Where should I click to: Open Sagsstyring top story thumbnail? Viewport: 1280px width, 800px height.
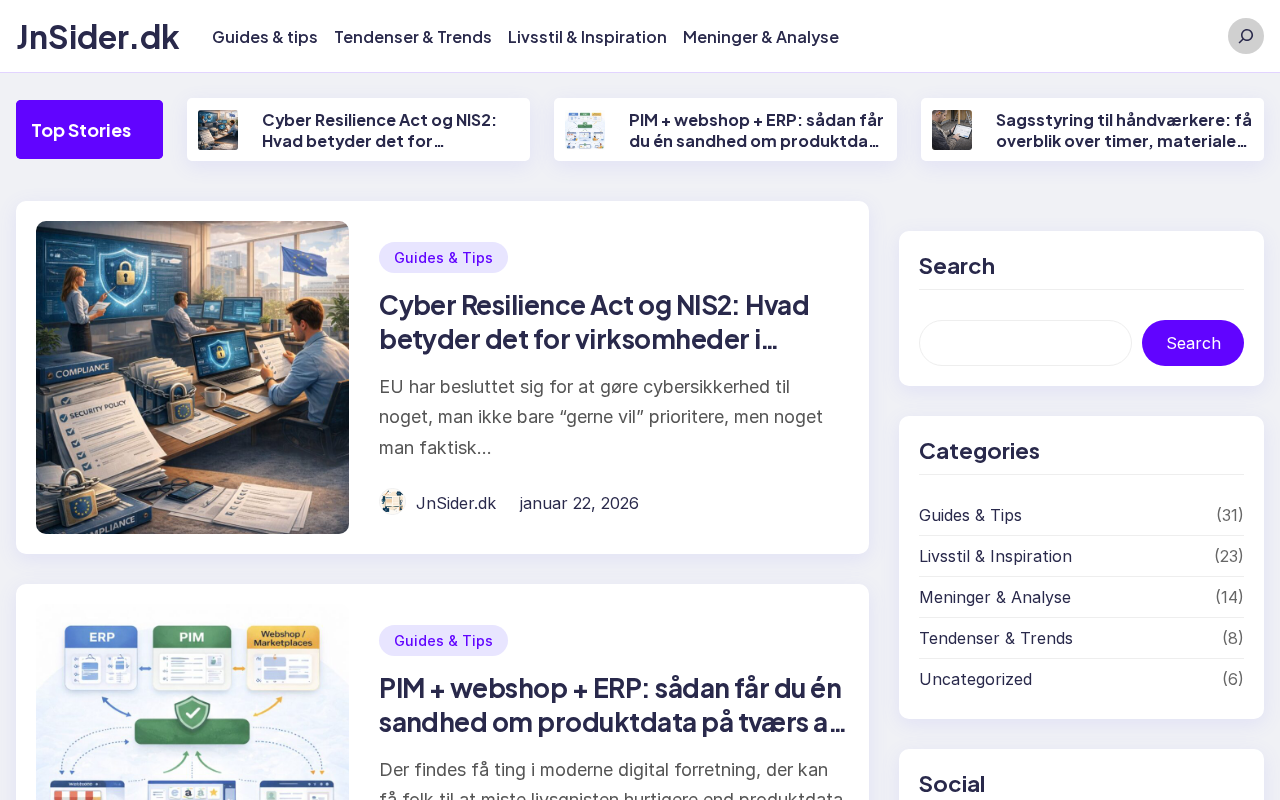click(x=952, y=130)
